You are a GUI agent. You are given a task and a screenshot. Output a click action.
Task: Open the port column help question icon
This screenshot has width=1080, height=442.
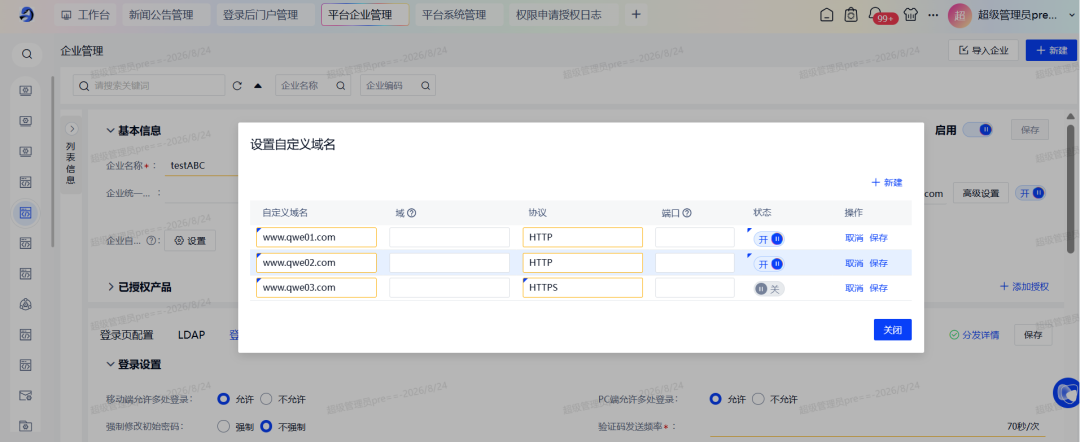(x=687, y=213)
